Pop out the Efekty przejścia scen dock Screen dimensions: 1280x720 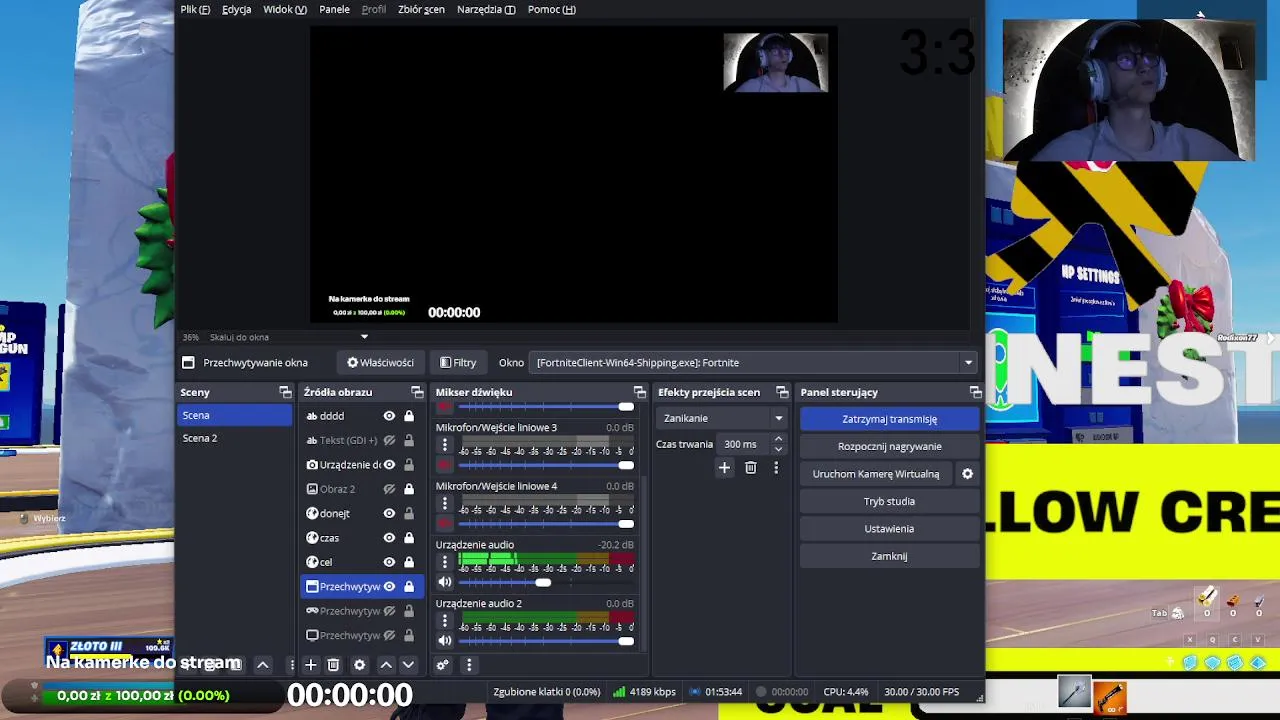pos(782,392)
